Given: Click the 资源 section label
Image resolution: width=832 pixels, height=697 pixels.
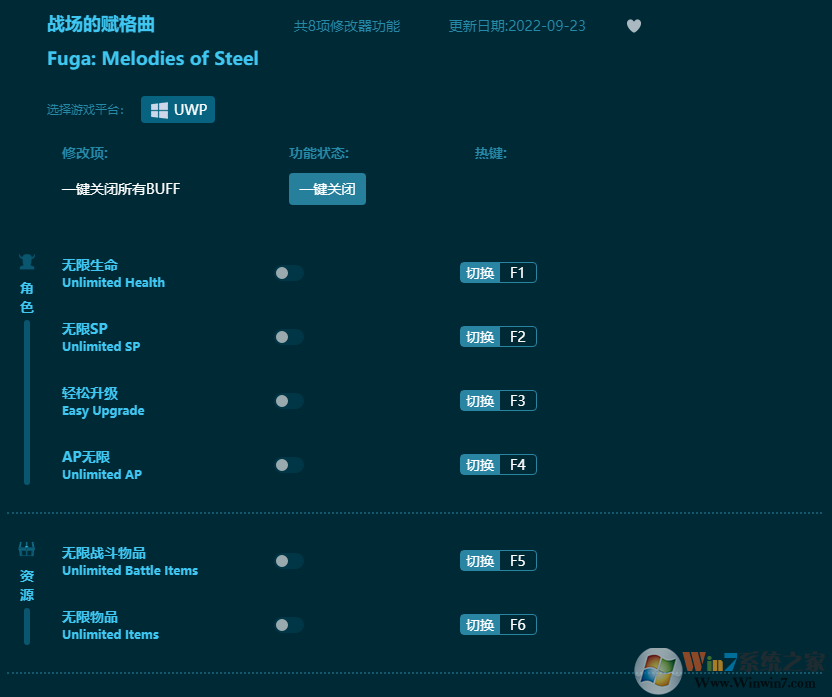Looking at the screenshot, I should tap(27, 585).
